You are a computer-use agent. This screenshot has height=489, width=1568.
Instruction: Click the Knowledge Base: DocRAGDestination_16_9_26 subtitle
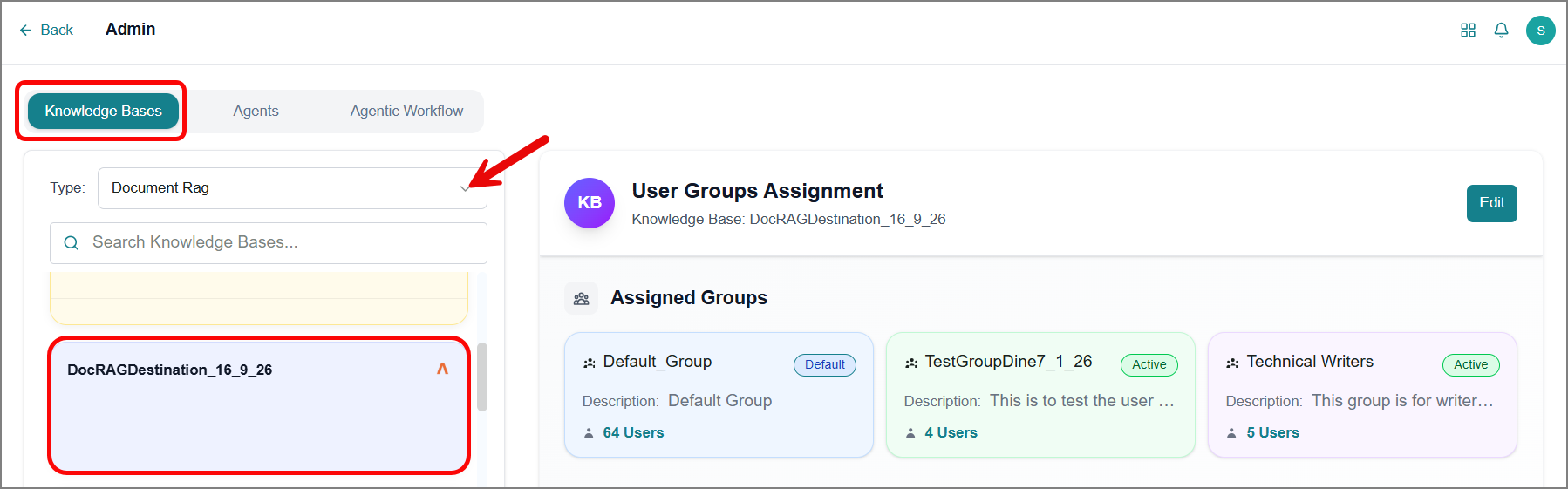pyautogui.click(x=788, y=220)
